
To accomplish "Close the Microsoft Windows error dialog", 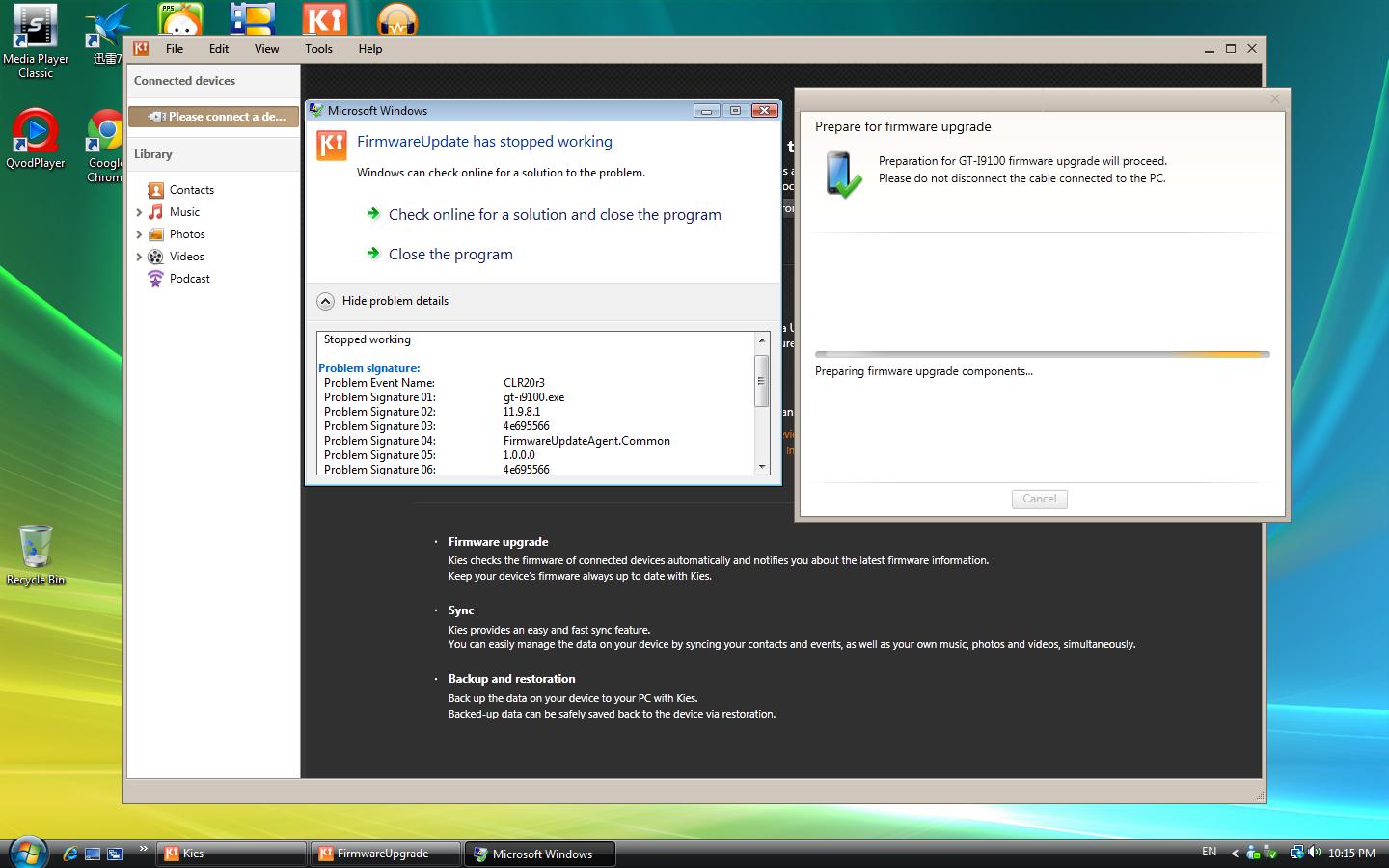I will [x=765, y=111].
